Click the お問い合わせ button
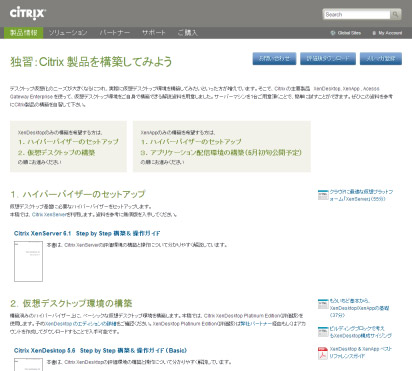The height and width of the screenshot is (371, 412). 274,59
